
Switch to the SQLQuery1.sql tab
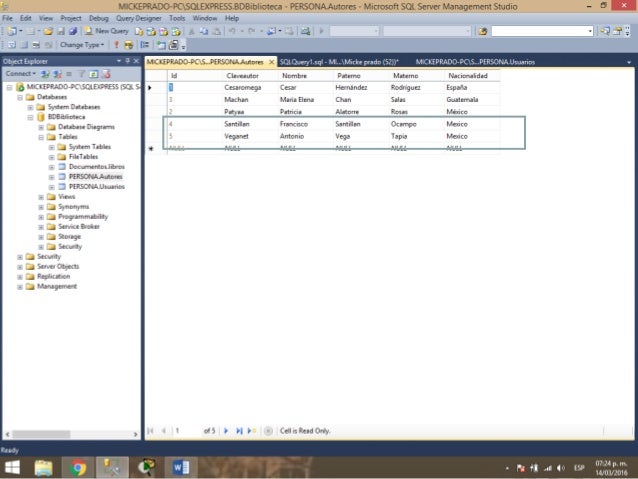(x=339, y=62)
